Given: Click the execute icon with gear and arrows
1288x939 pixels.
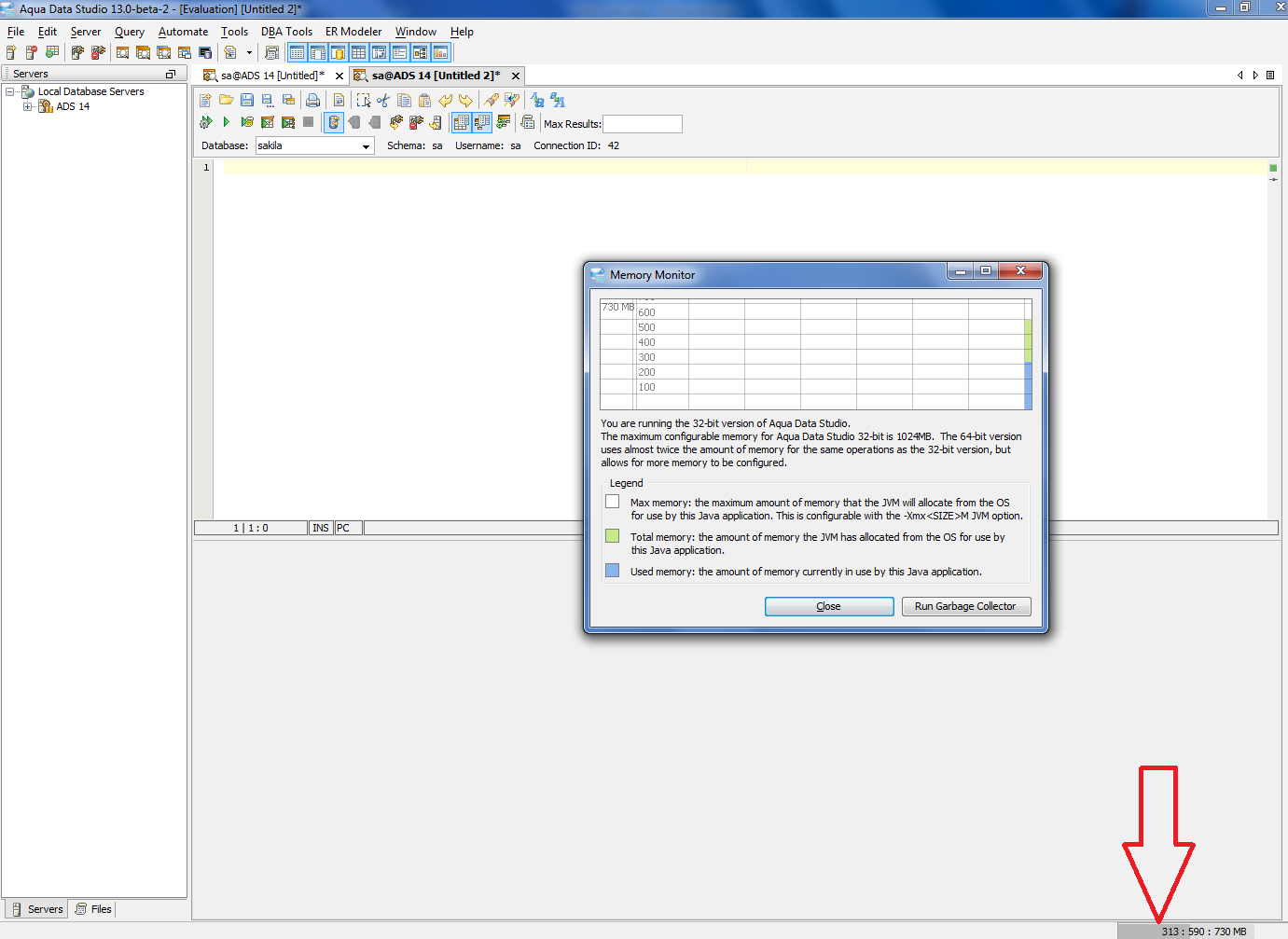Looking at the screenshot, I should point(205,122).
